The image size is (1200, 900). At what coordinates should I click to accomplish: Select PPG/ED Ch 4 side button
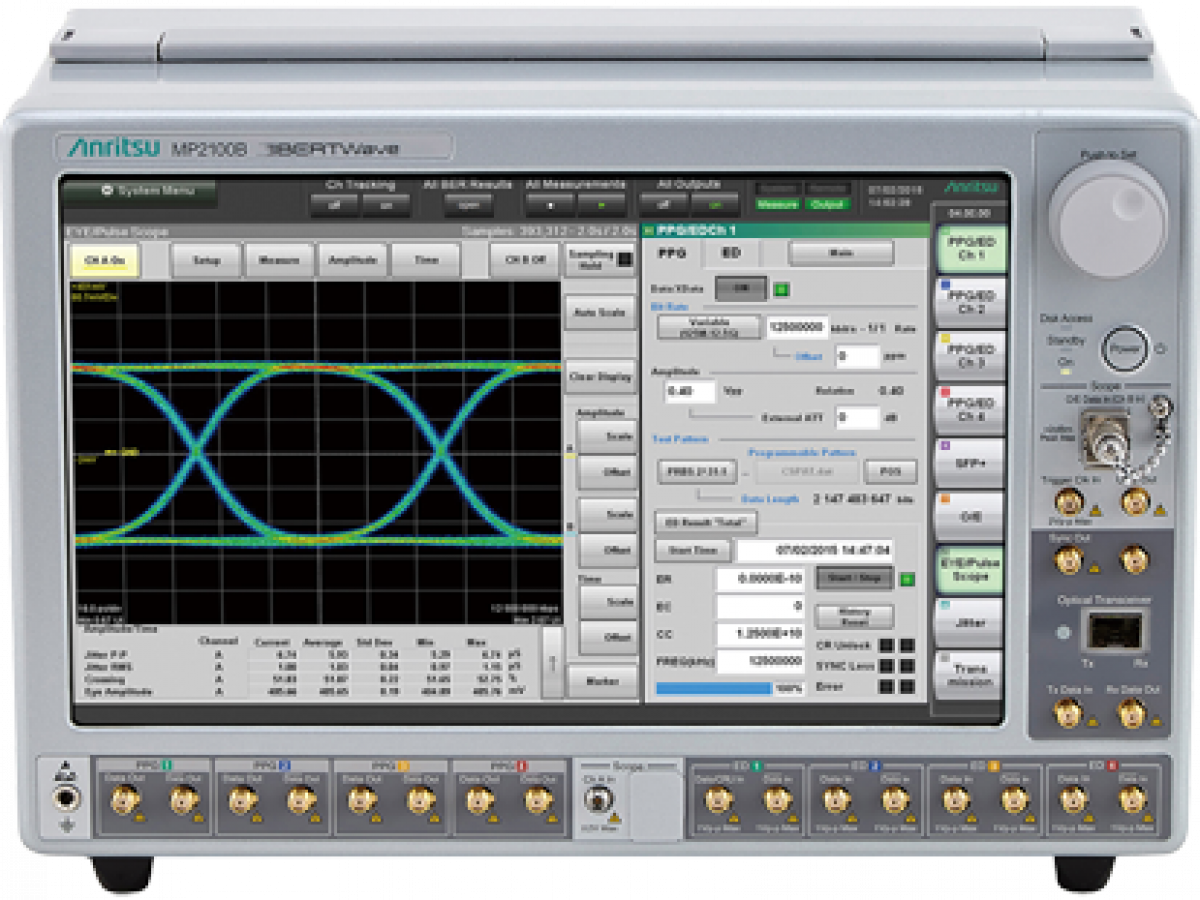[x=969, y=410]
